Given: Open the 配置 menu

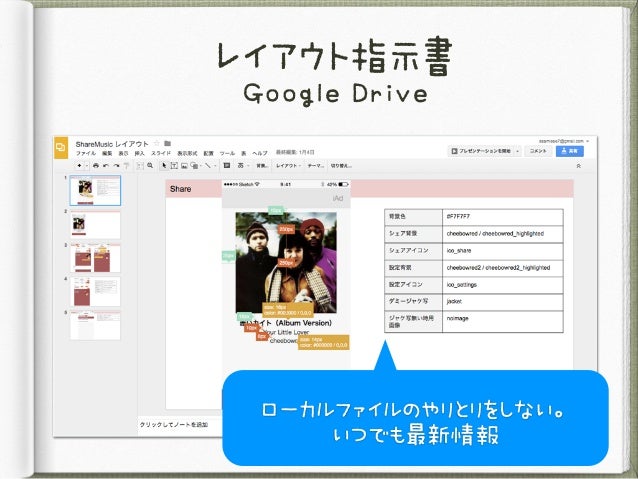Looking at the screenshot, I should 208,153.
